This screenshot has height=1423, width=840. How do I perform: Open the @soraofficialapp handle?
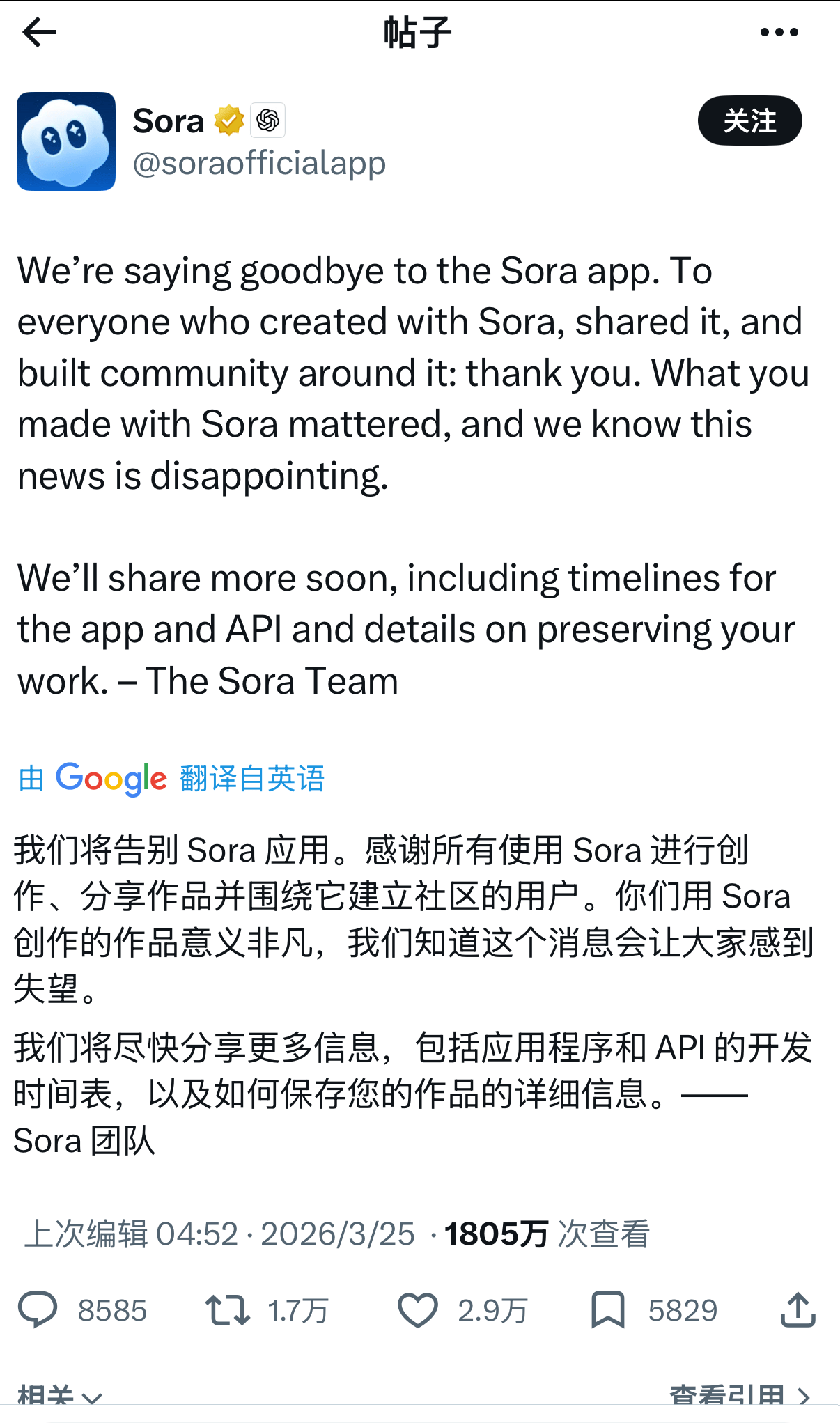coord(259,164)
